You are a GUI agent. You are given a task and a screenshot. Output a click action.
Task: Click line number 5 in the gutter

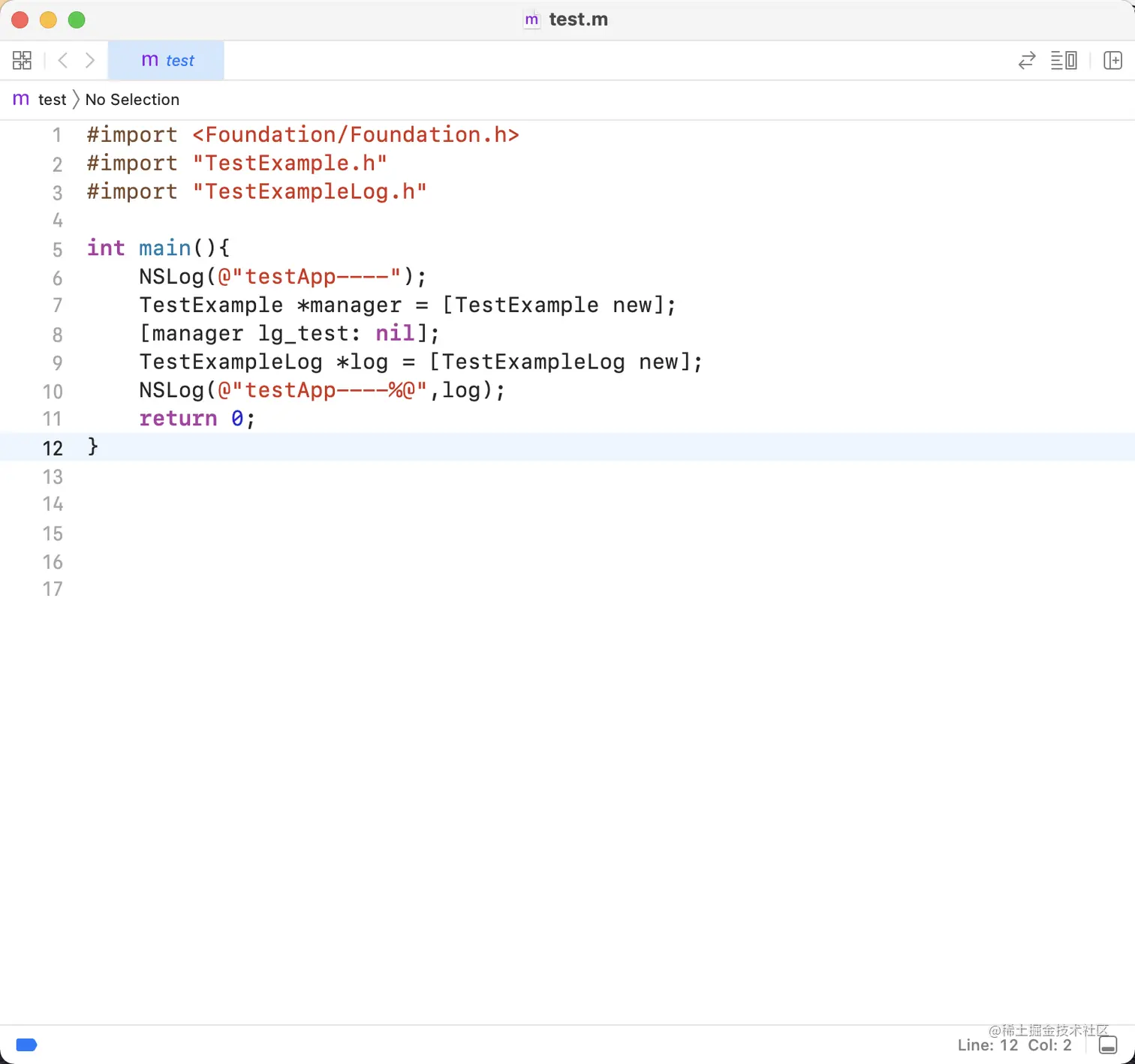pos(57,249)
